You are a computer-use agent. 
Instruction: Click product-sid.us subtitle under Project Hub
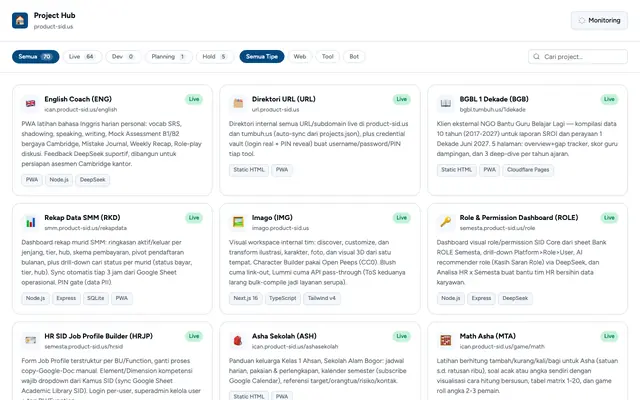tap(53, 27)
